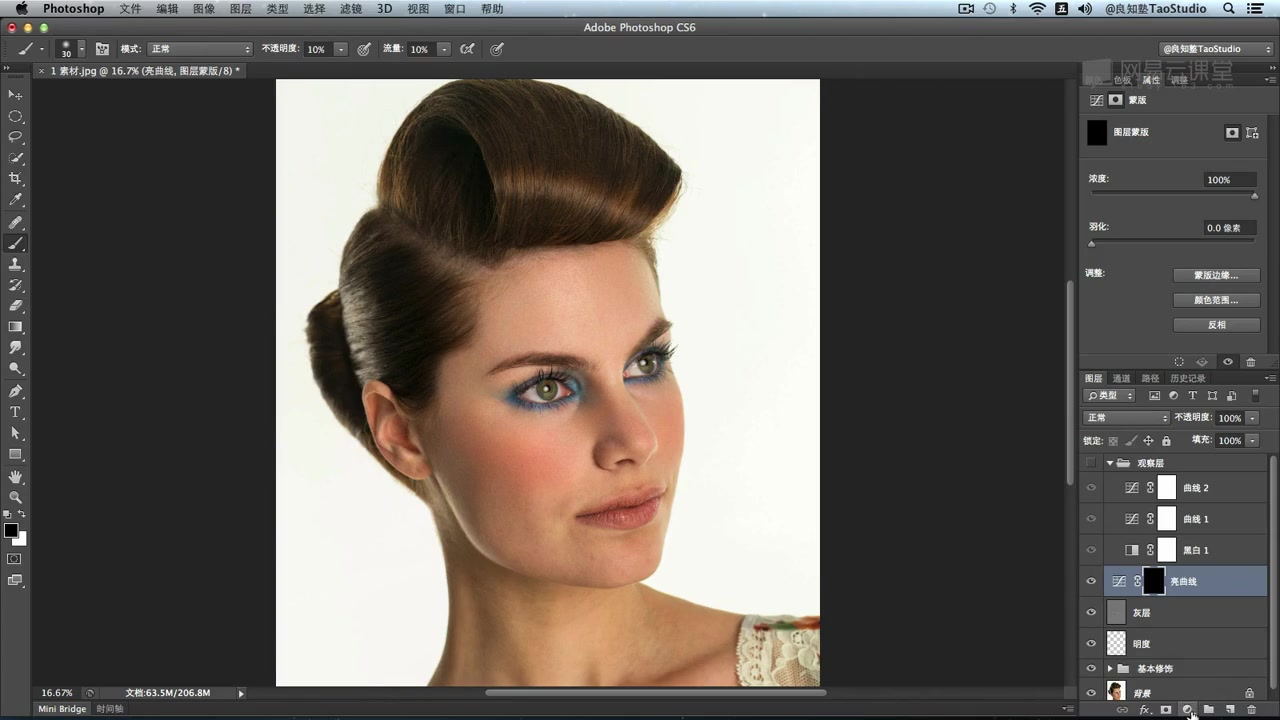The height and width of the screenshot is (720, 1280).
Task: Toggle visibility of 黑白 1 layer
Action: coord(1091,550)
